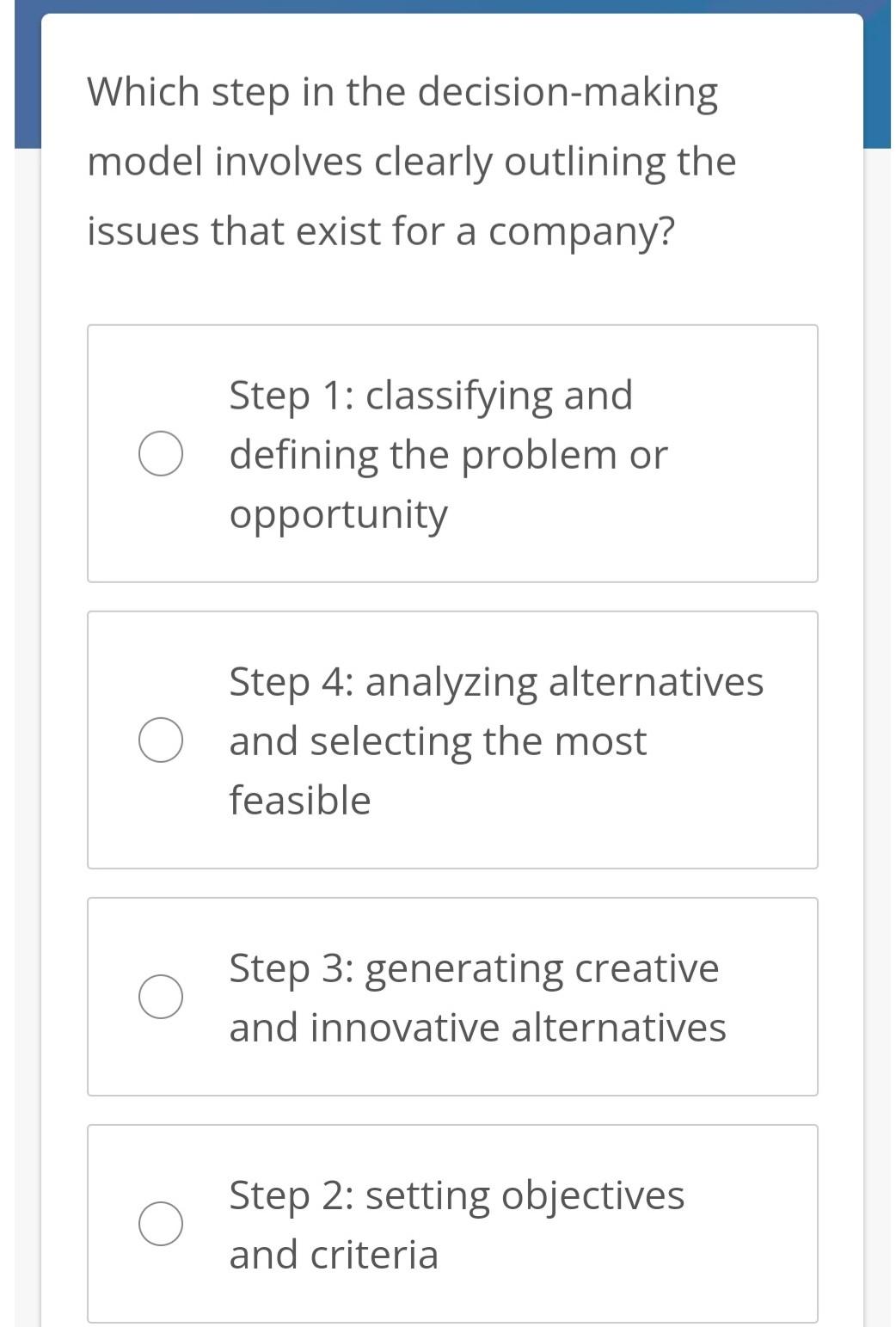The width and height of the screenshot is (896, 1327).
Task: Select the radio button for Step 3
Action: point(161,996)
